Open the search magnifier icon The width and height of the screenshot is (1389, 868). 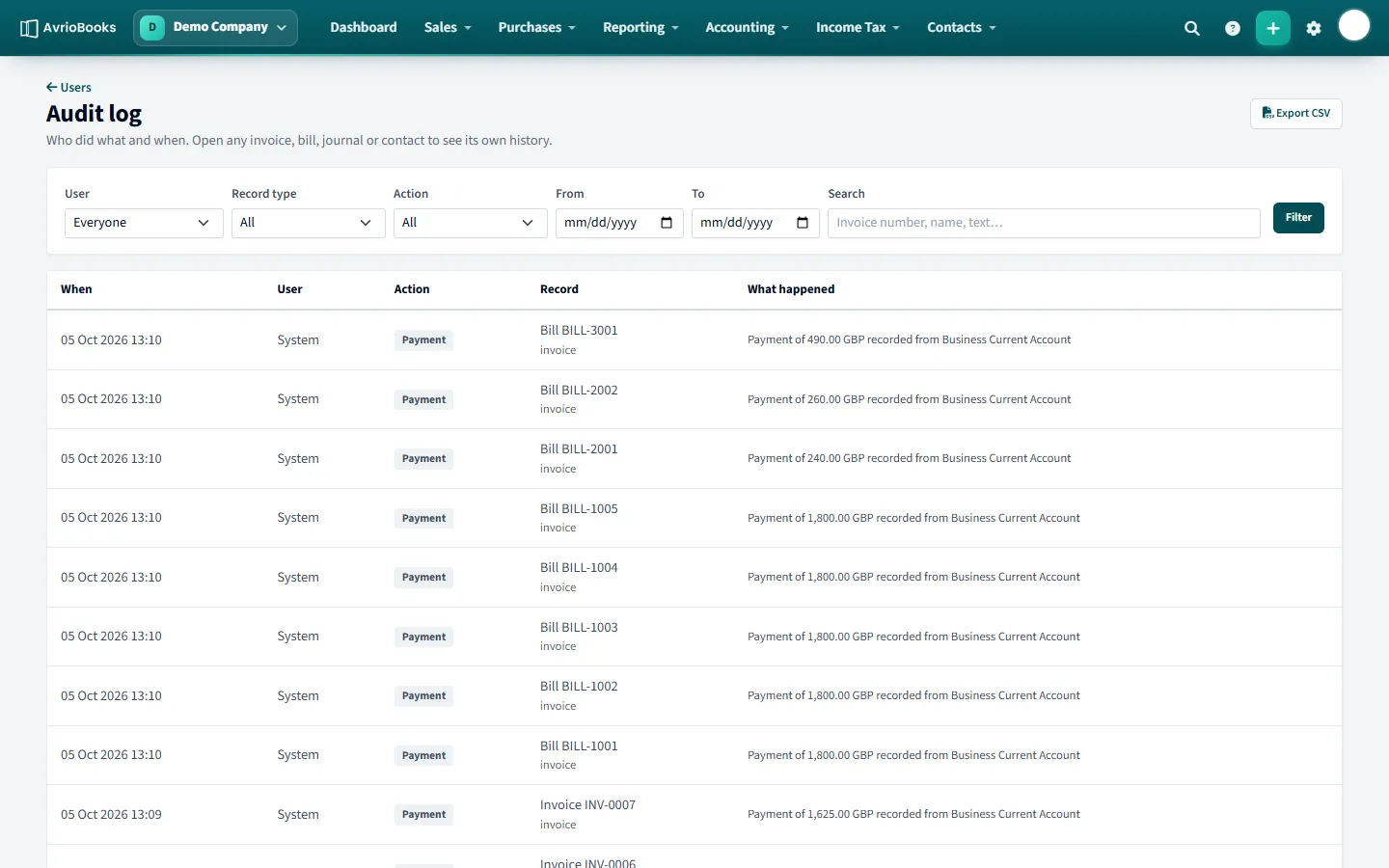(1192, 28)
